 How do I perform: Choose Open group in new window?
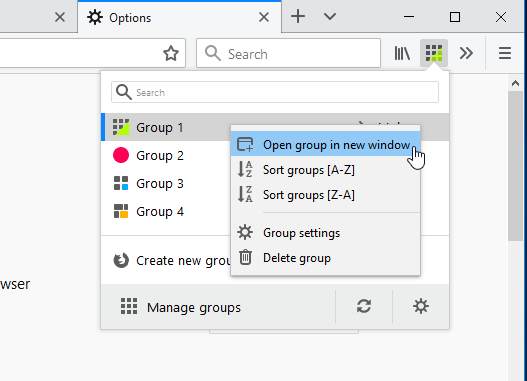(x=325, y=145)
